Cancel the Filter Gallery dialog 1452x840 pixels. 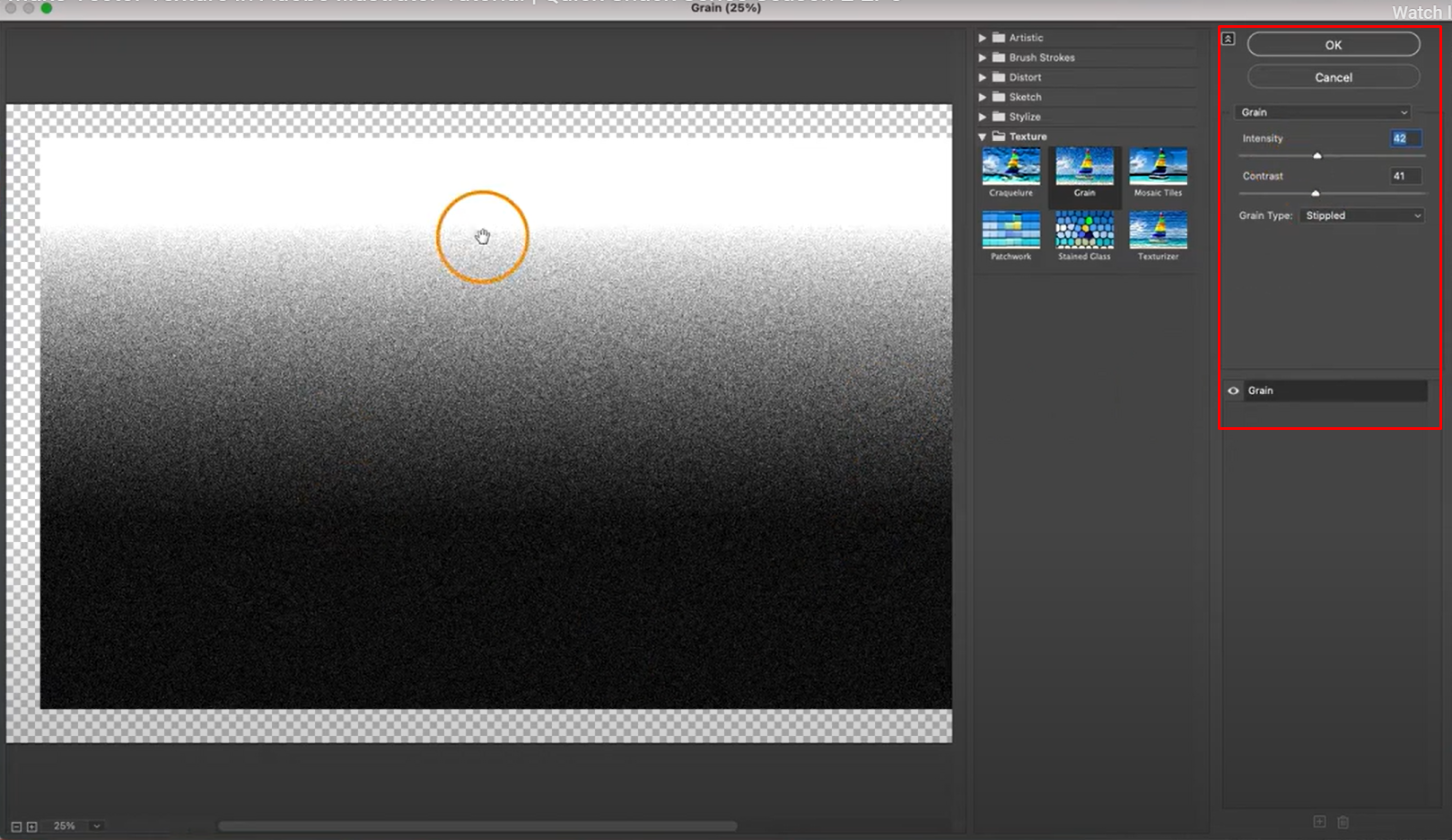click(x=1333, y=77)
